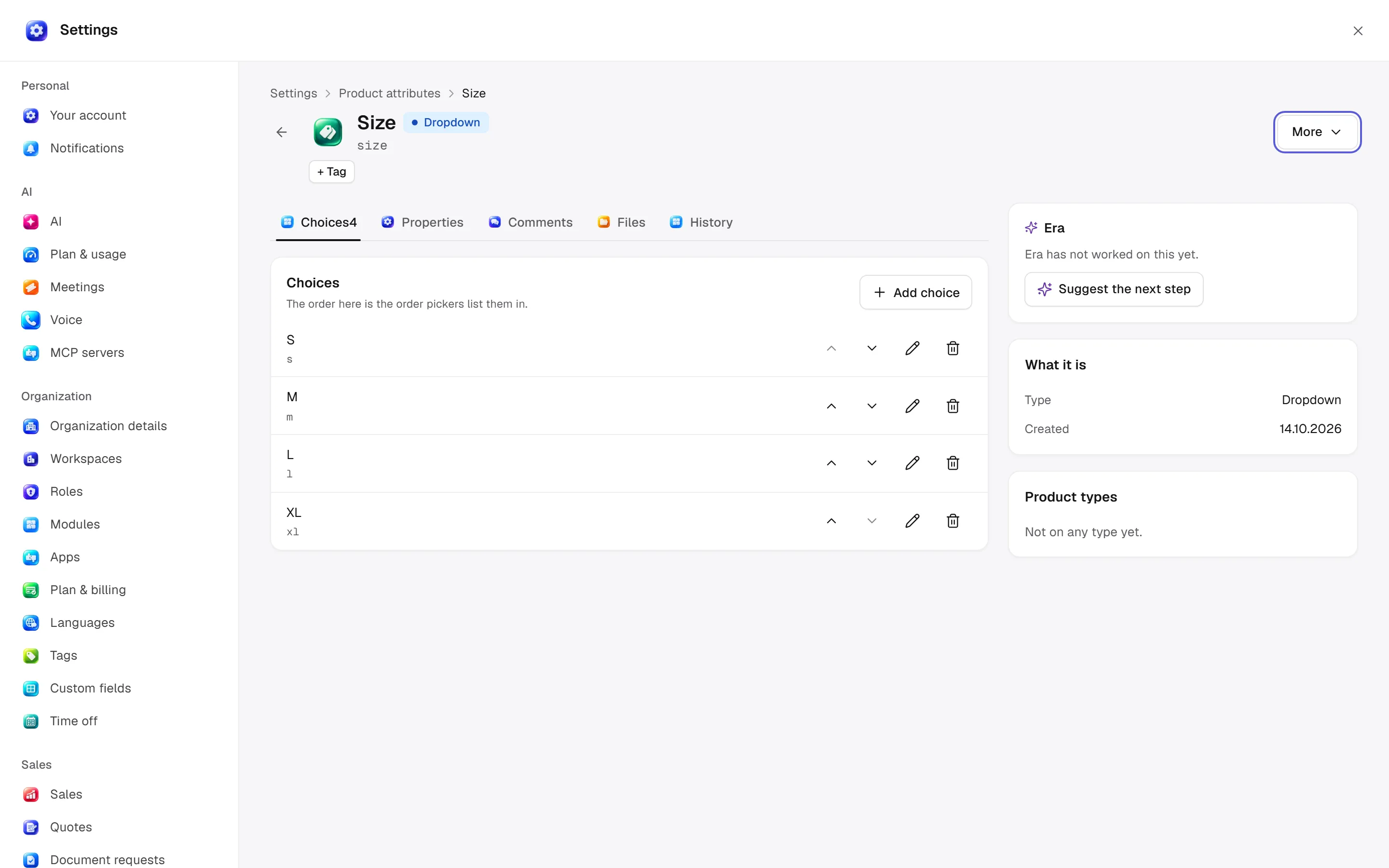Move the L choice down
The width and height of the screenshot is (1389, 868).
[872, 463]
